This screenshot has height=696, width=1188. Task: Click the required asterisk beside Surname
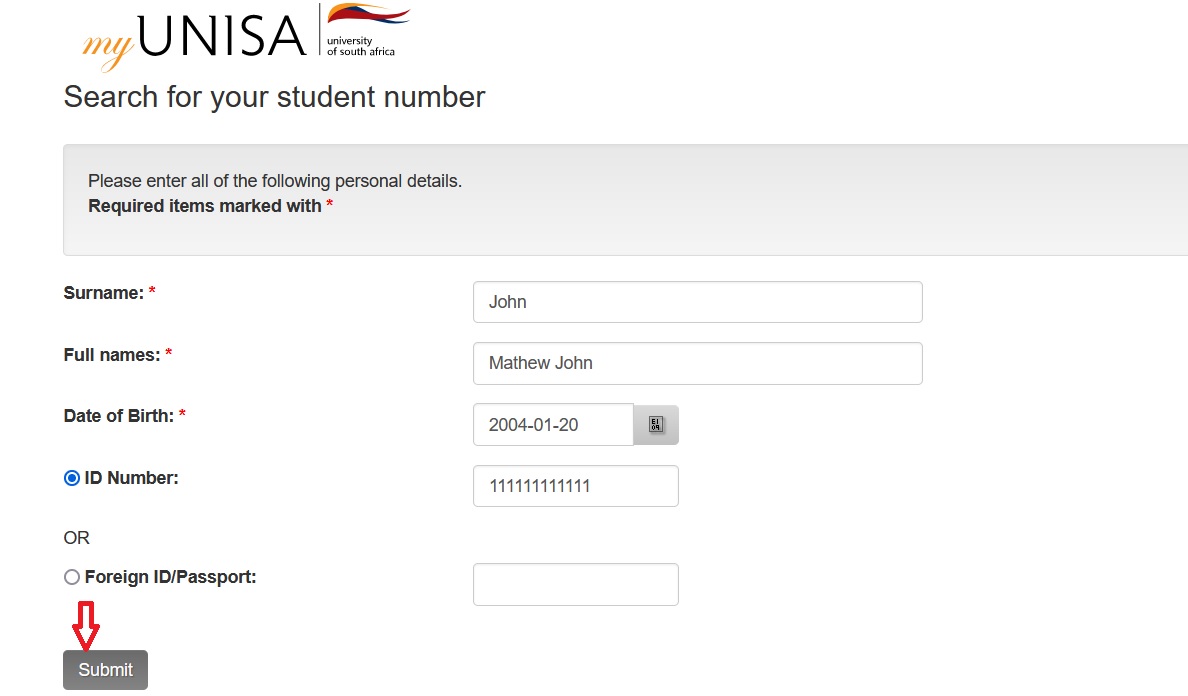tap(151, 288)
